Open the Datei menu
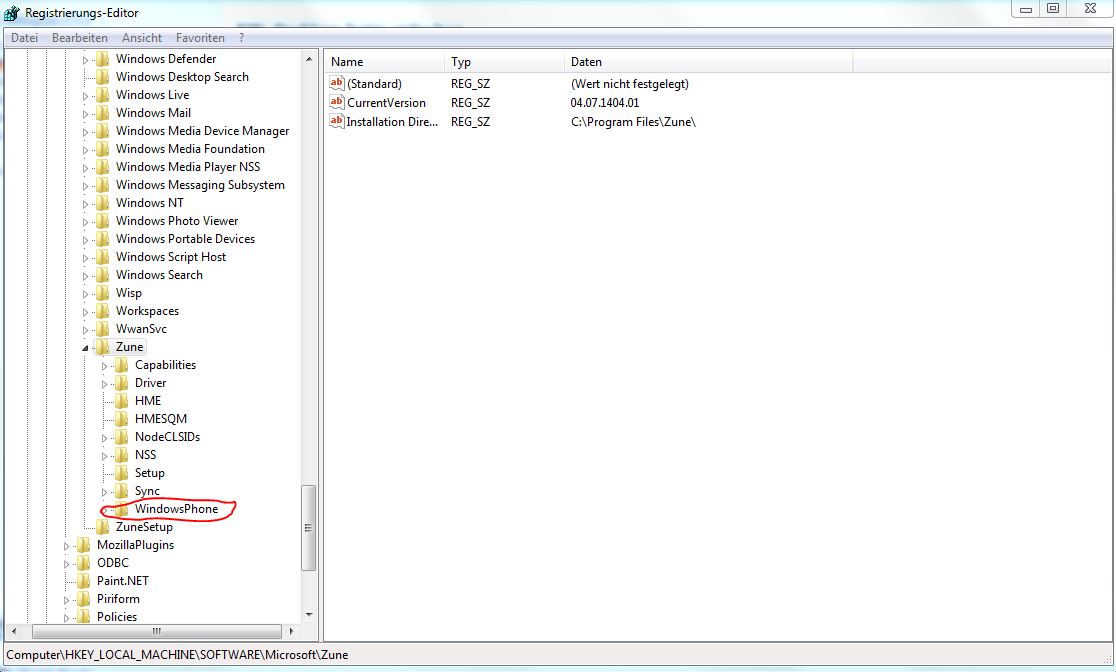 [x=24, y=38]
